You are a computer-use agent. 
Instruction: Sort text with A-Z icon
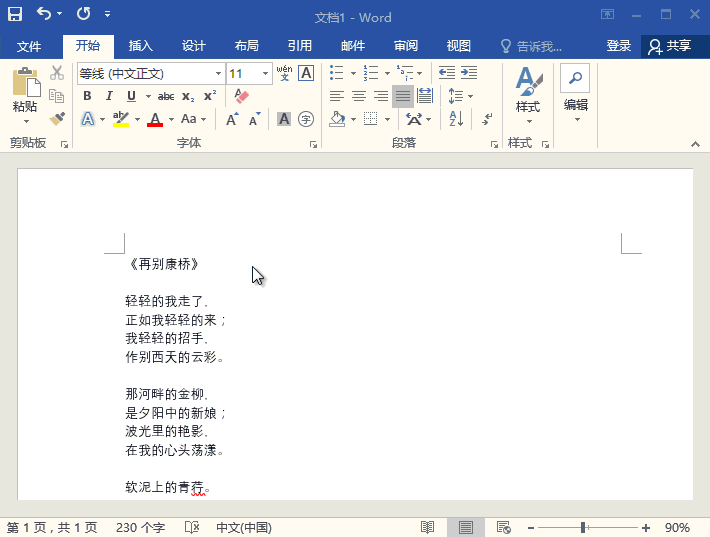point(456,119)
